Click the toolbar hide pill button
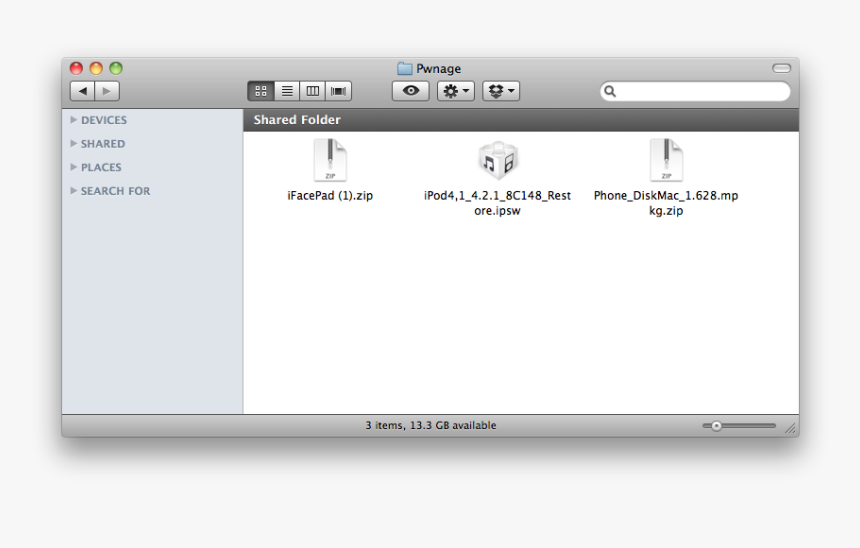This screenshot has width=860, height=548. (781, 68)
